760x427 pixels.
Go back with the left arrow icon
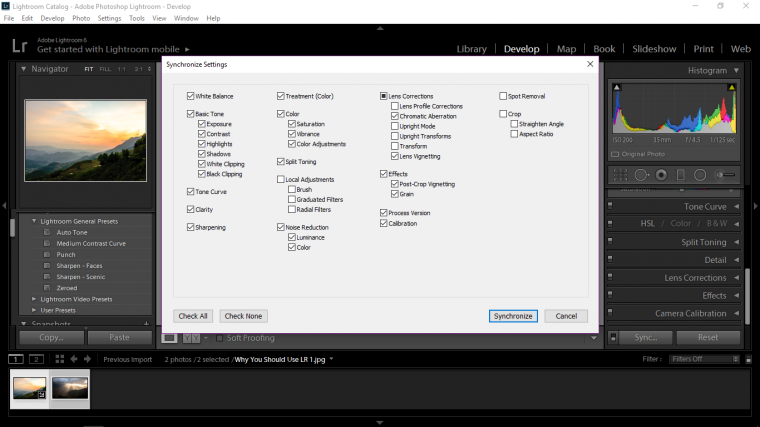(x=74, y=359)
